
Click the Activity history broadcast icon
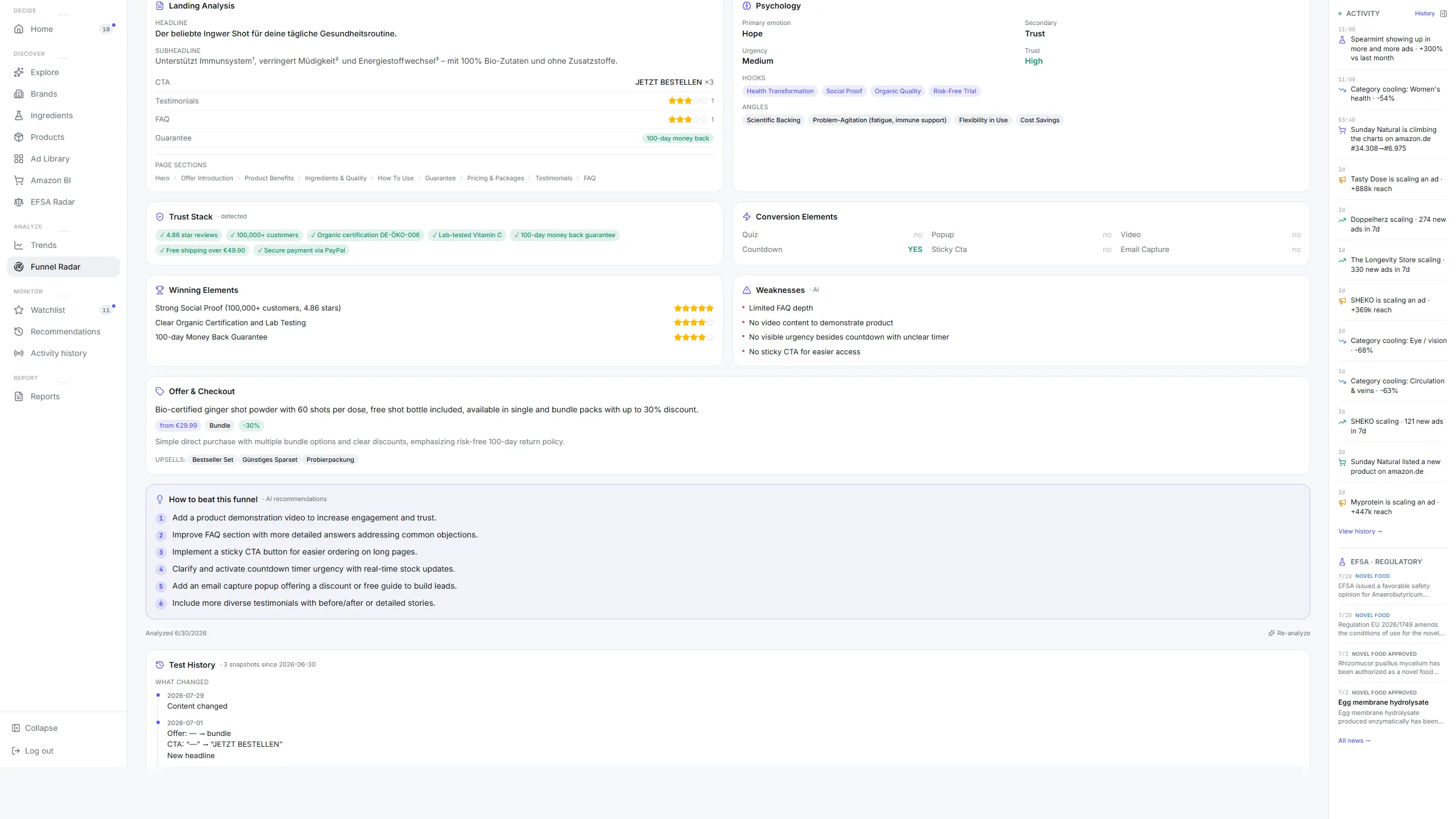(19, 353)
